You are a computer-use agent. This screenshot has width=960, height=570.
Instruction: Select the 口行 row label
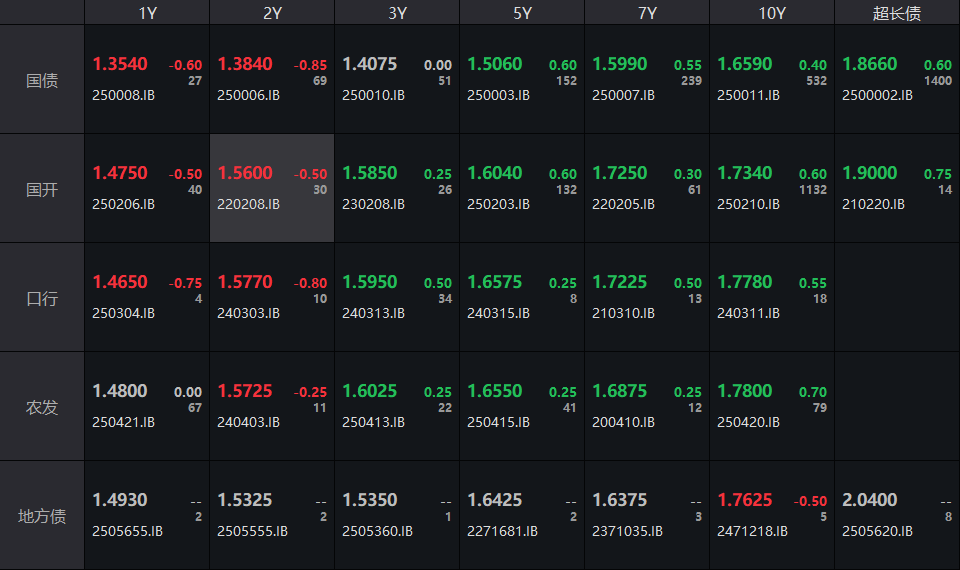[42, 298]
